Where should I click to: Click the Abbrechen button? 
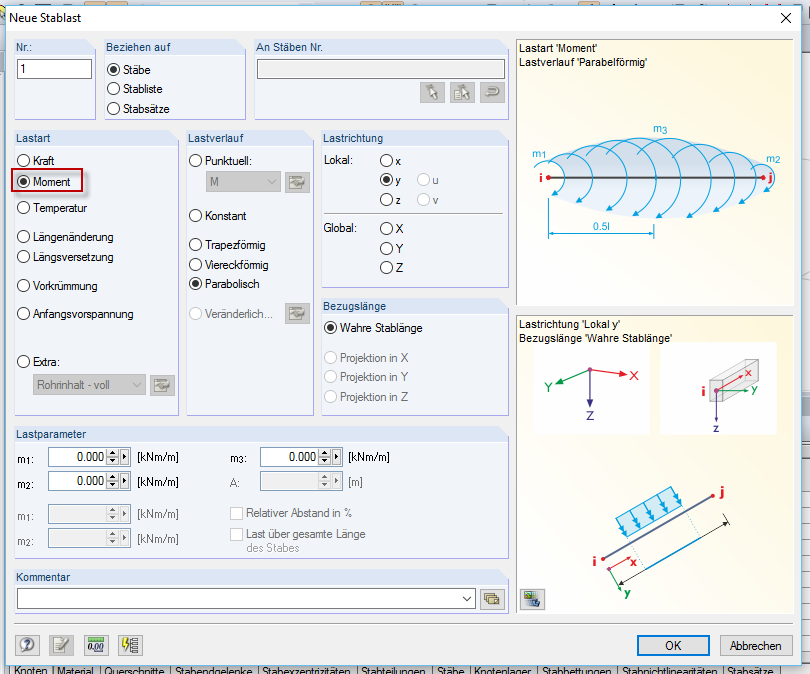pyautogui.click(x=756, y=646)
